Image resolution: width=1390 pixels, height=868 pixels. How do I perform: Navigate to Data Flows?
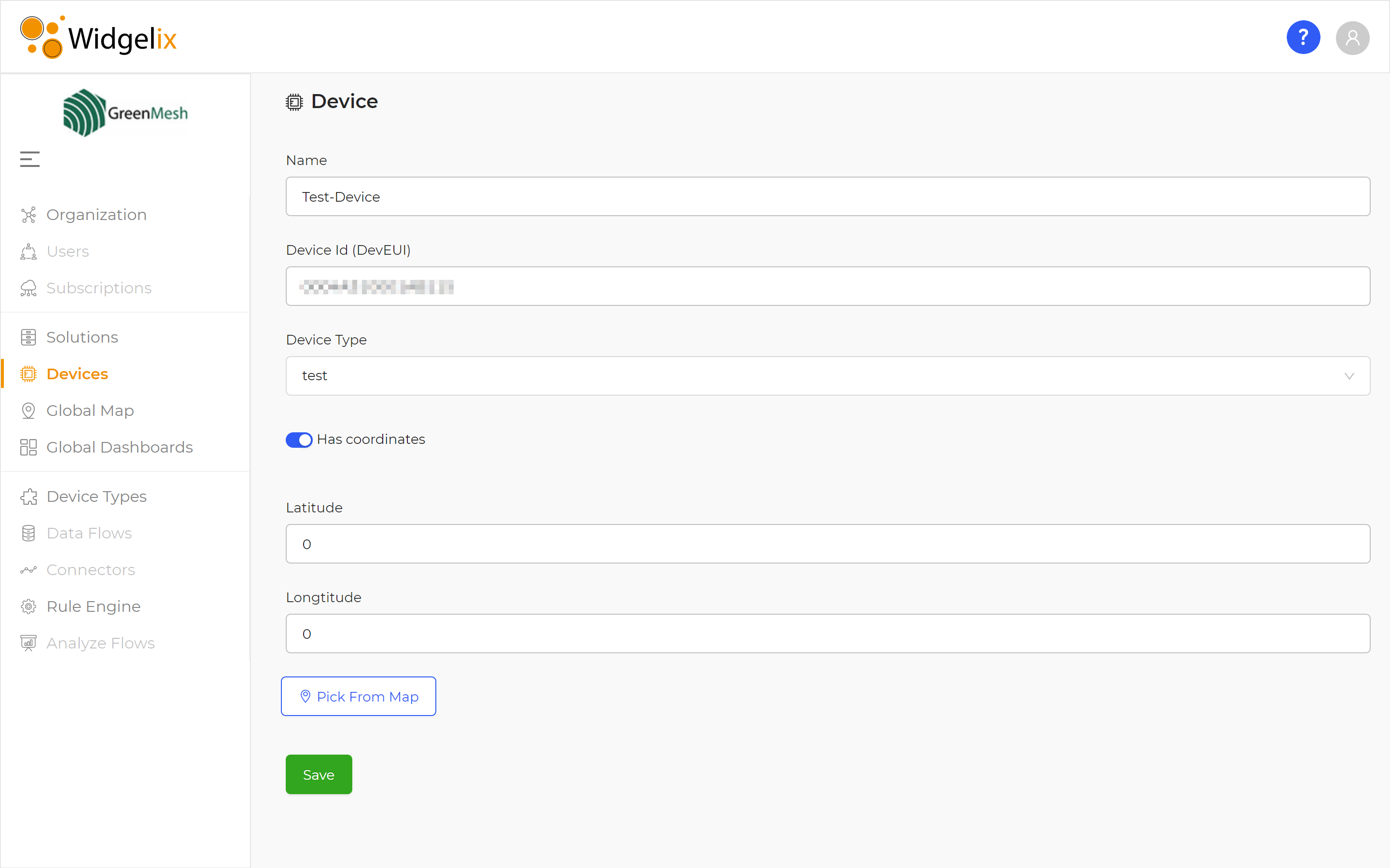(x=90, y=533)
